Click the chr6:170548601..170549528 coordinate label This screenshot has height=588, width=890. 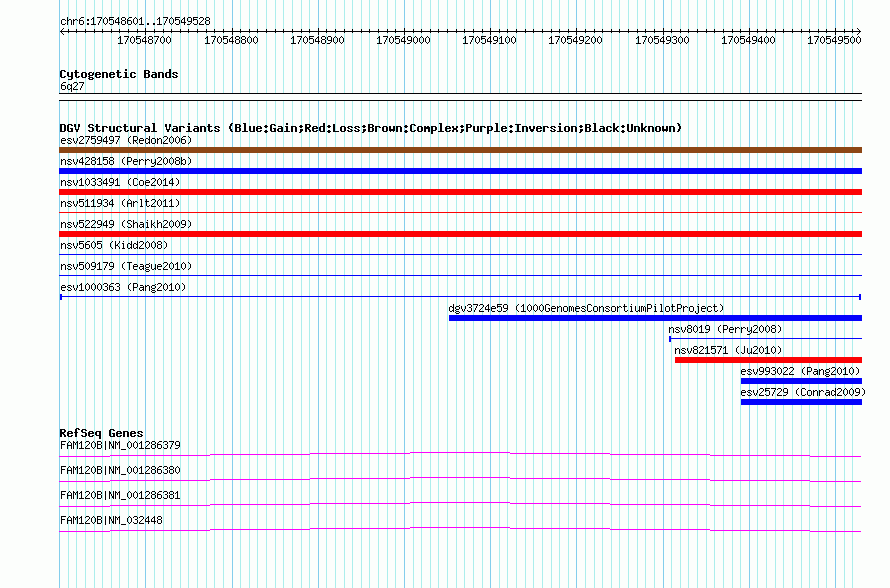click(x=135, y=21)
